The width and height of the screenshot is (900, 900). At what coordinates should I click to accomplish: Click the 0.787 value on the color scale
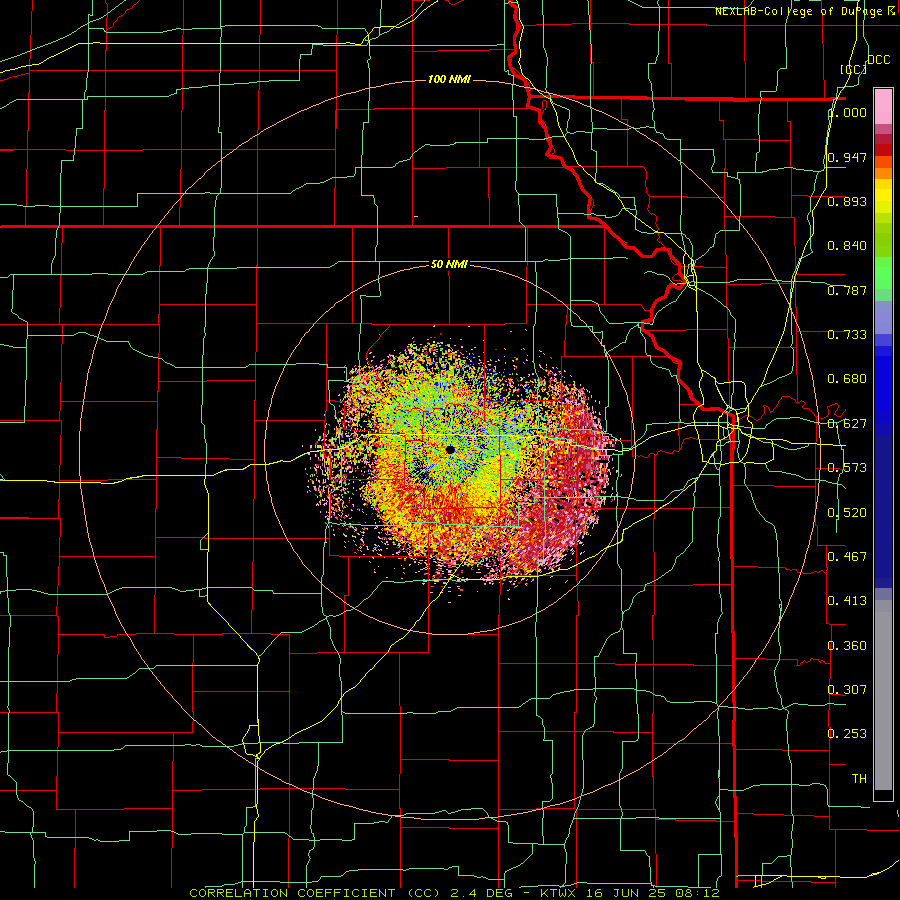pyautogui.click(x=847, y=290)
